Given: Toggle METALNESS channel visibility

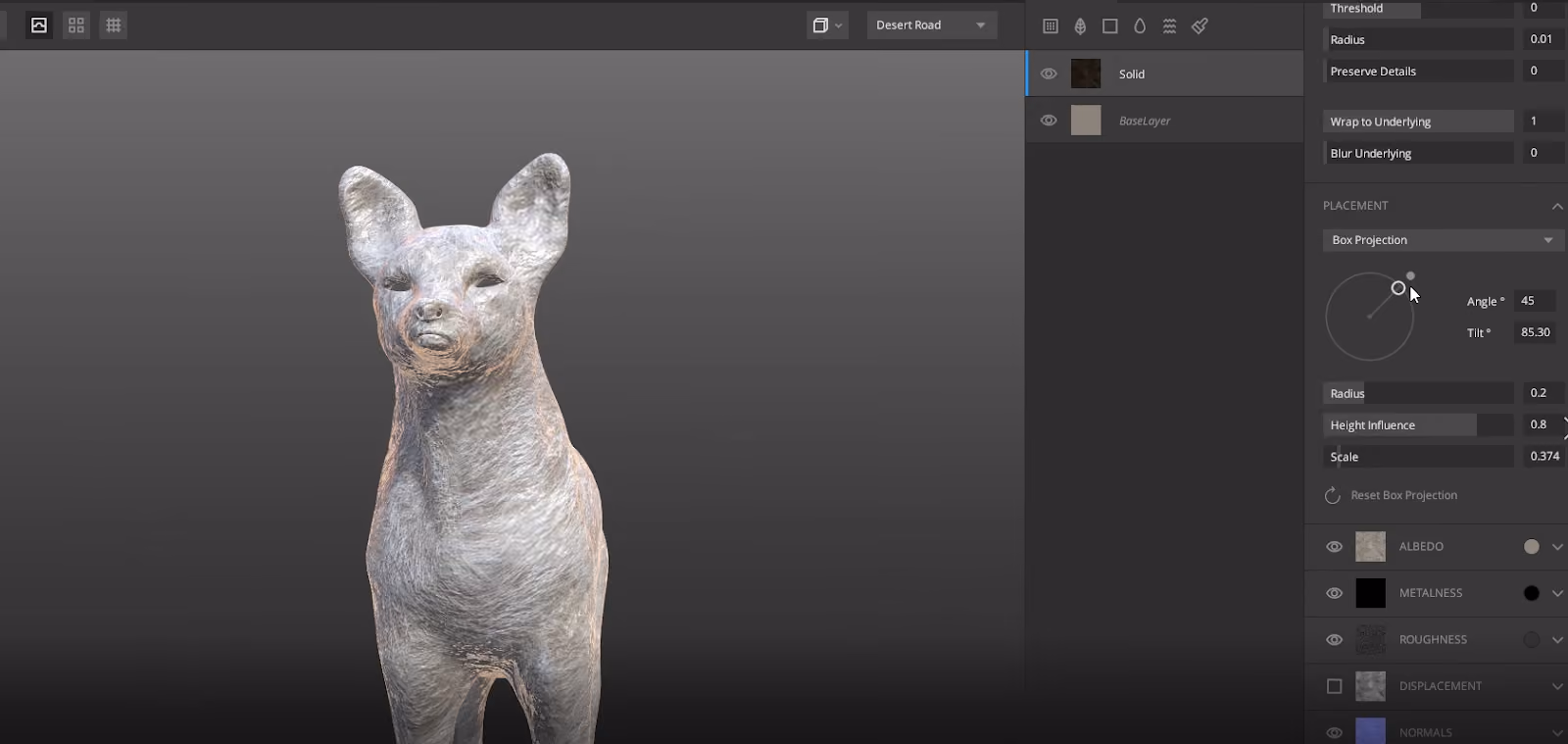Looking at the screenshot, I should 1334,593.
